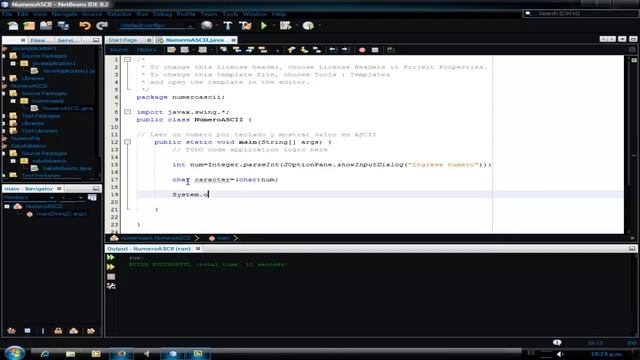
Task: Select SaludoBasico.java in project tree
Action: (67, 168)
